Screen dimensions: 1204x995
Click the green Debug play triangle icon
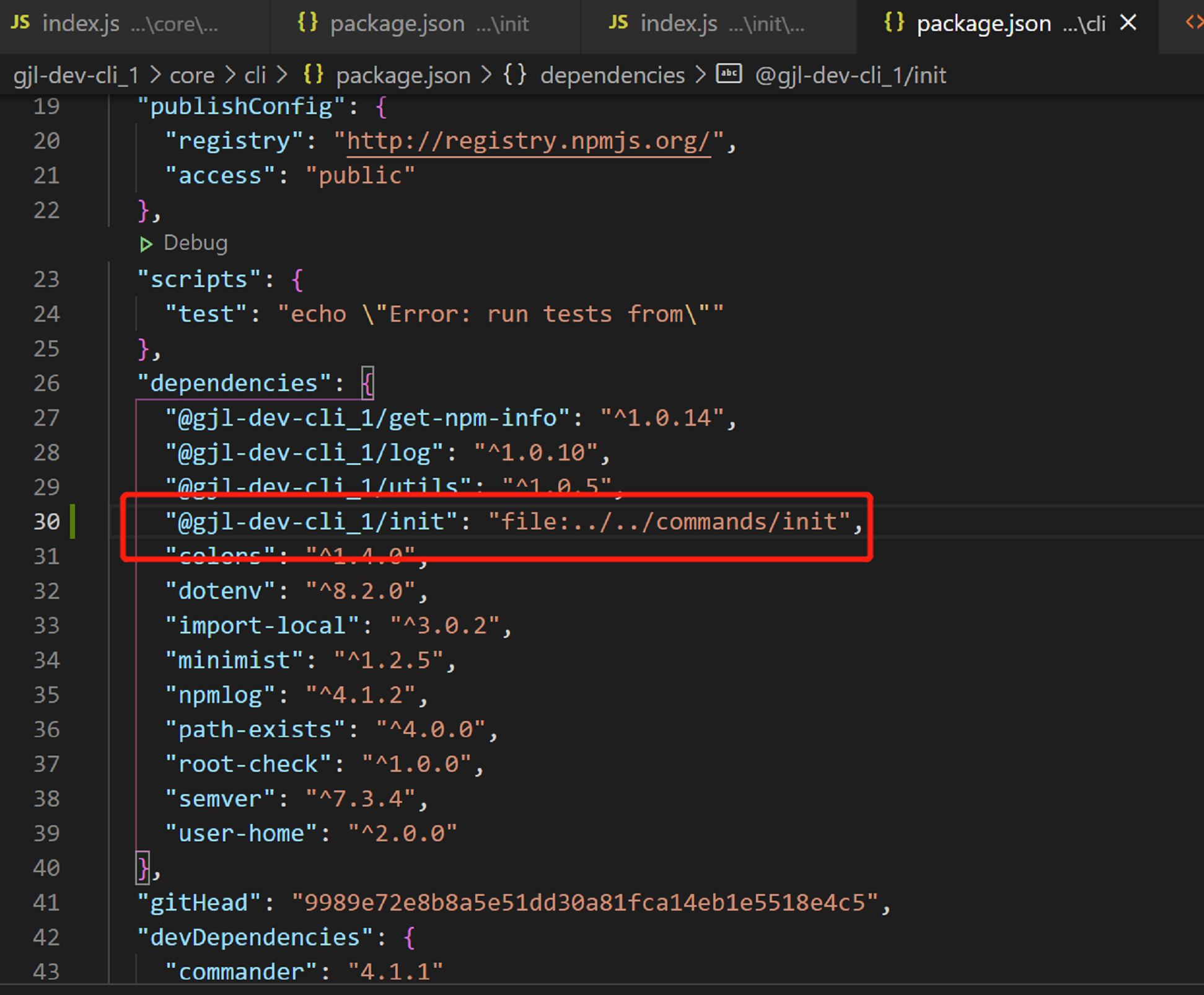point(146,244)
